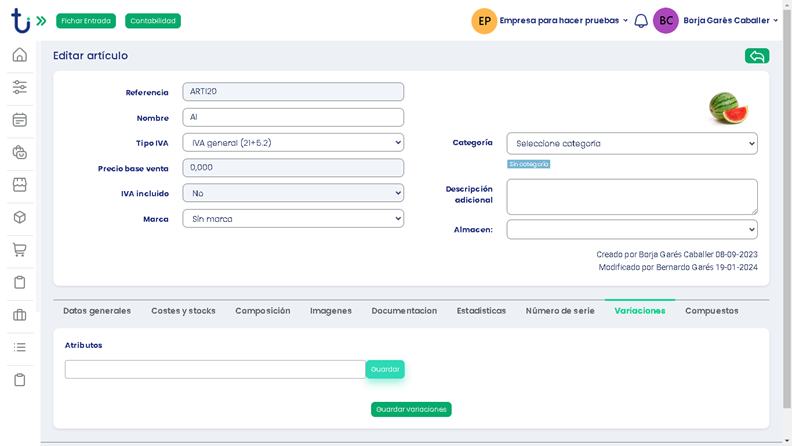
Task: Open the IVA incluido dropdown
Action: [x=293, y=193]
